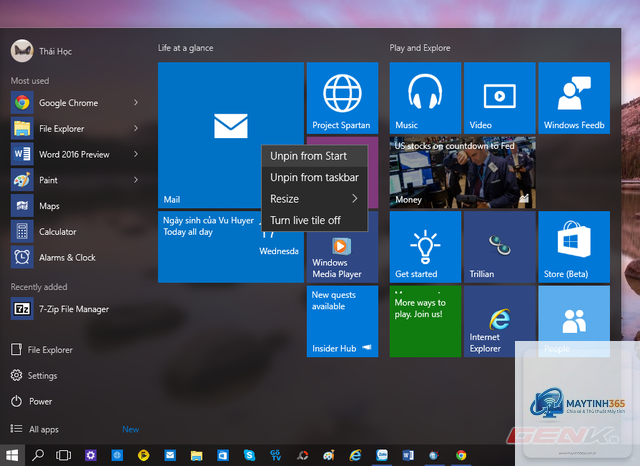Open the Mail taskbar icon
Image resolution: width=640 pixels, height=466 pixels.
pyautogui.click(x=170, y=455)
